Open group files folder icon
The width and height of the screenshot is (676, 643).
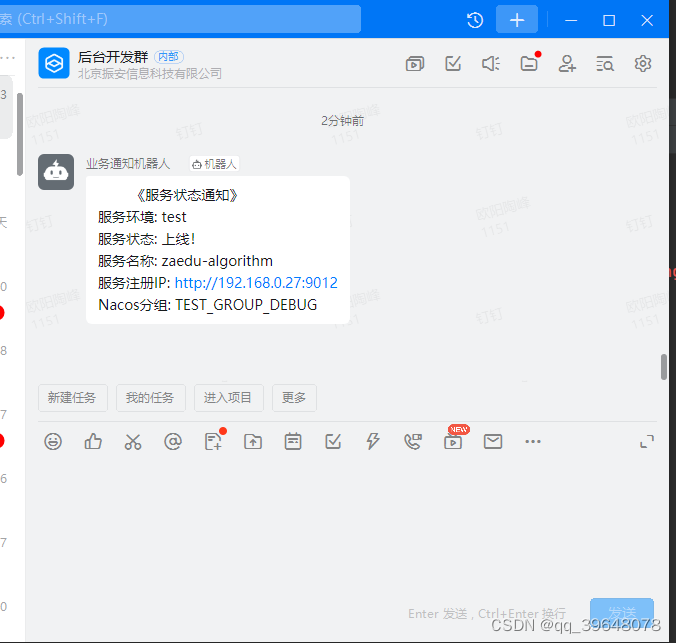pos(529,64)
